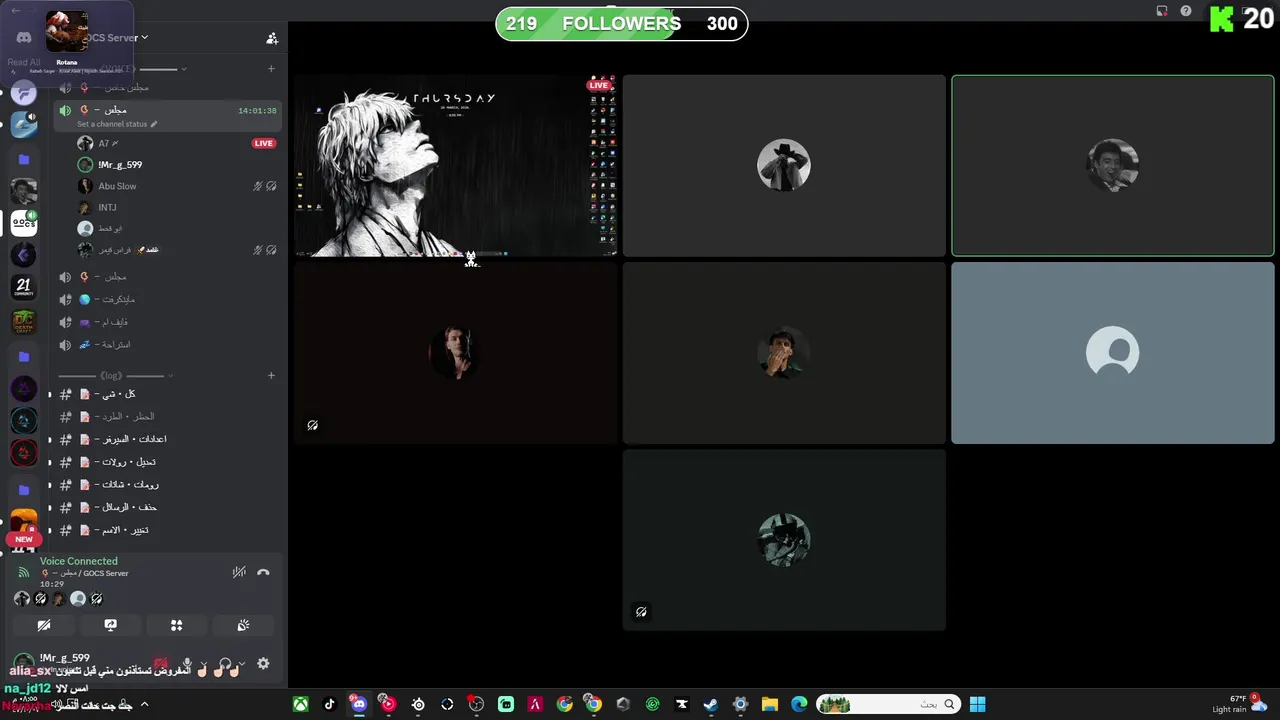1280x720 pixels.
Task: Open the invite members icon beside server name
Action: click(x=272, y=38)
